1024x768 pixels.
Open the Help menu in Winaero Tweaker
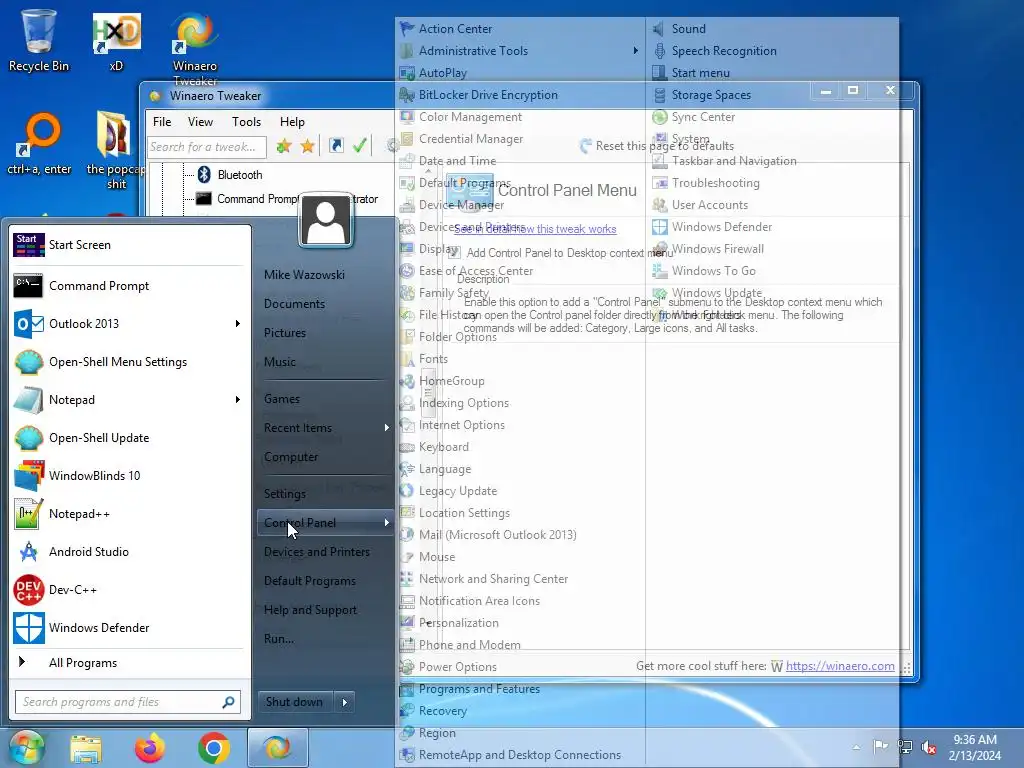(x=292, y=121)
